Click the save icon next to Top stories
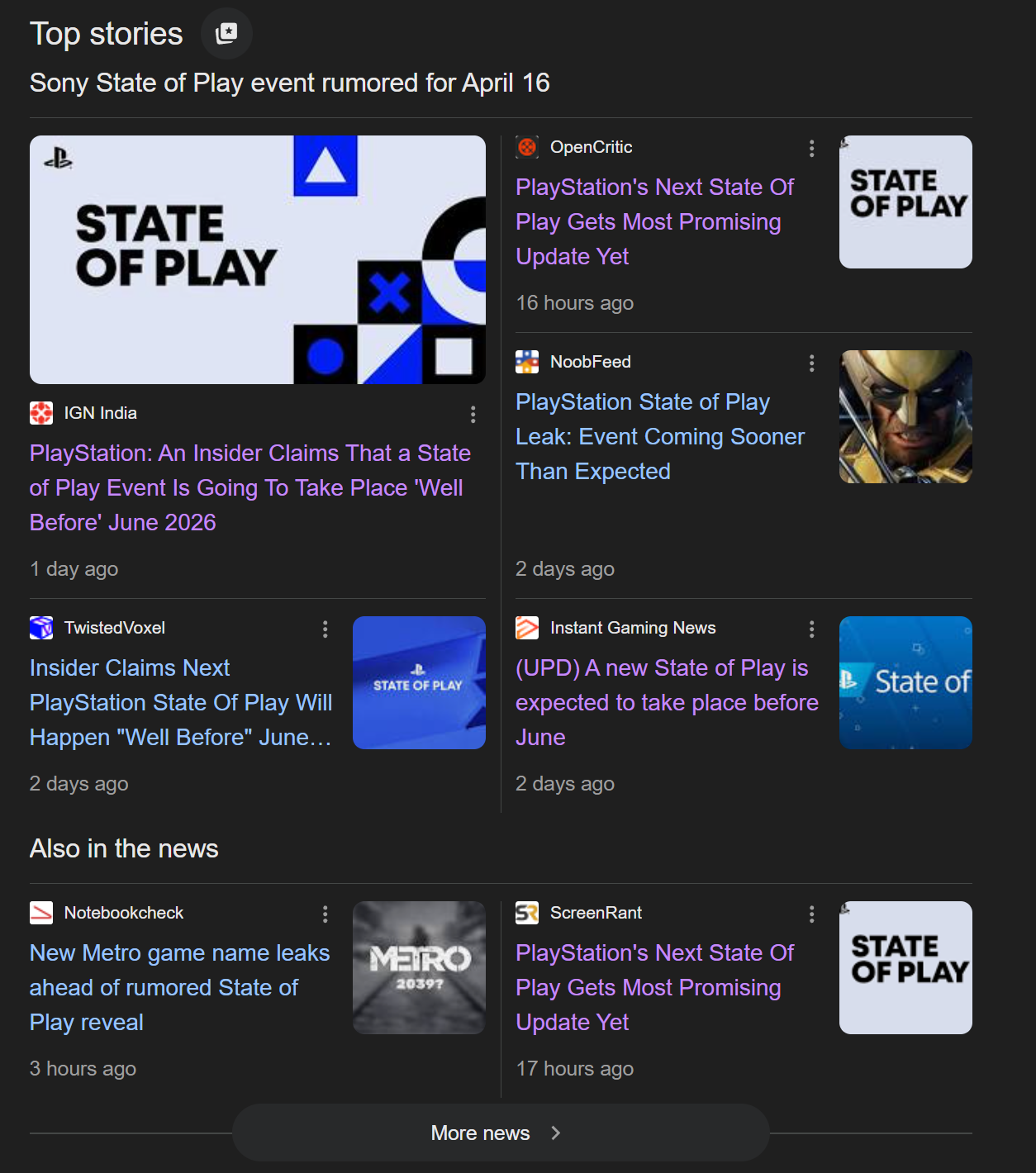 click(x=226, y=33)
